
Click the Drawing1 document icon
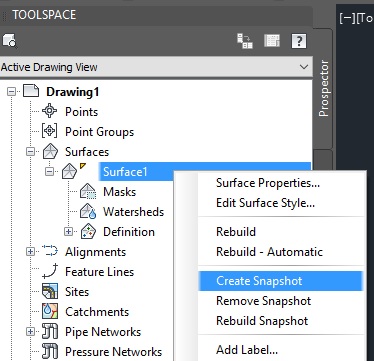click(31, 91)
